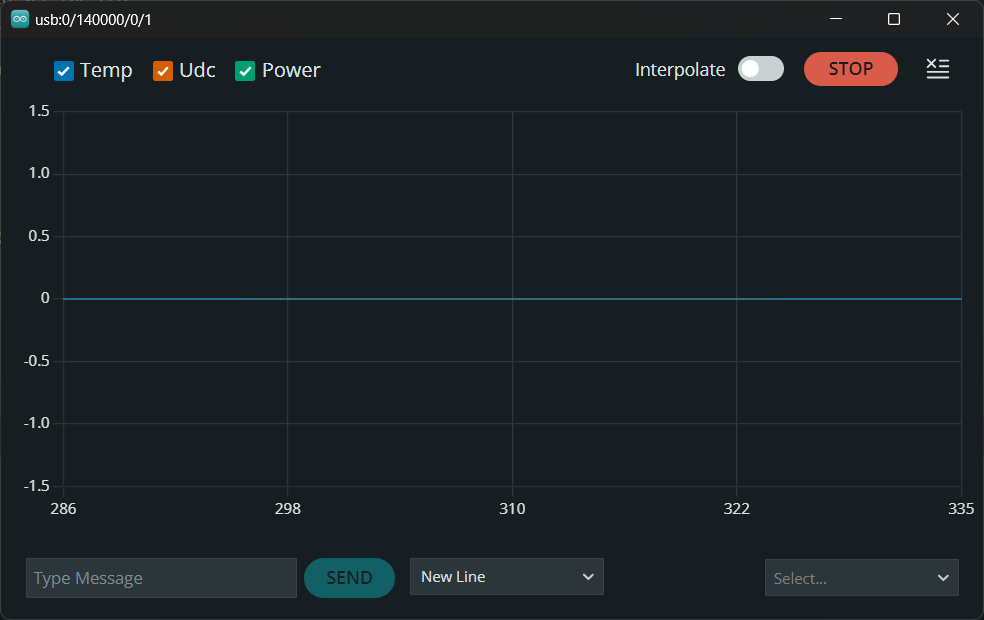The image size is (984, 620).
Task: Clear the plot using the clear-lines icon
Action: [937, 69]
